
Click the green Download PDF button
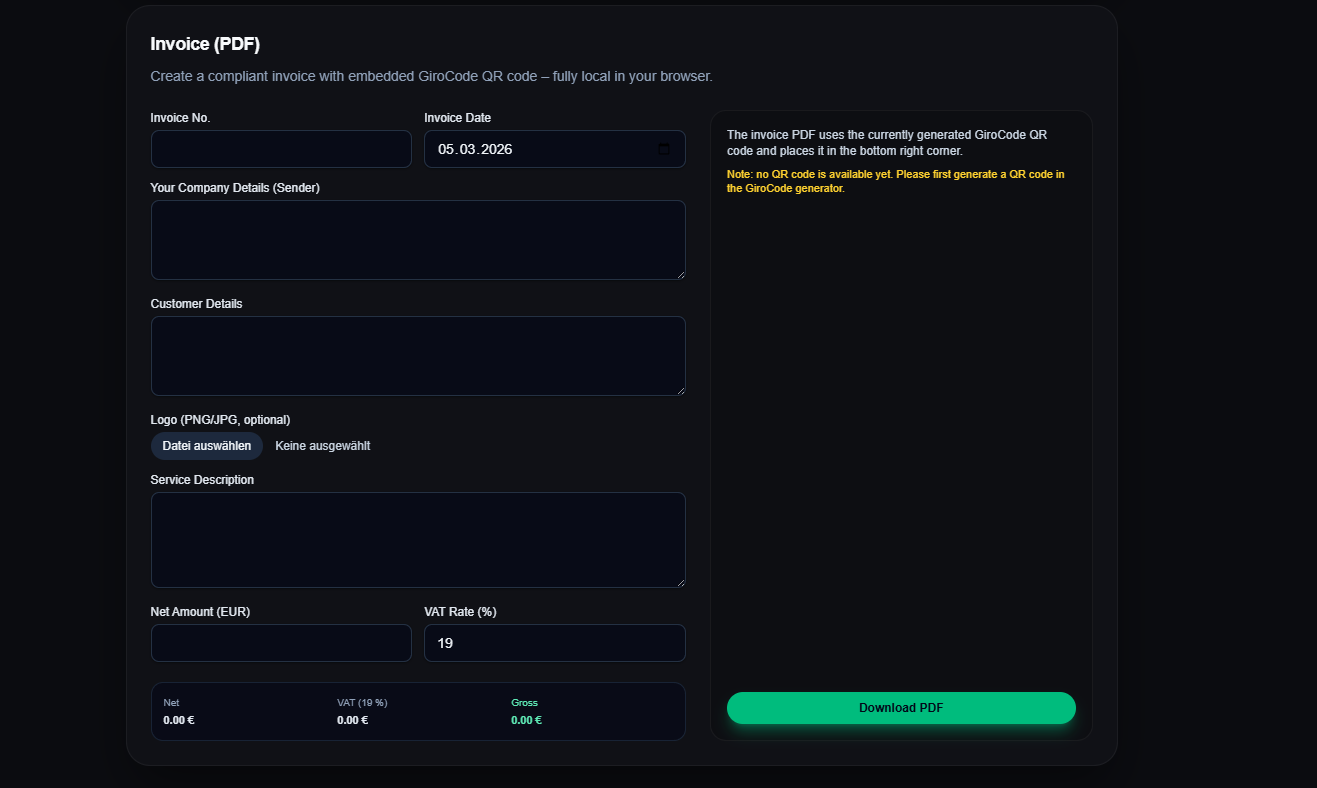pyautogui.click(x=900, y=707)
